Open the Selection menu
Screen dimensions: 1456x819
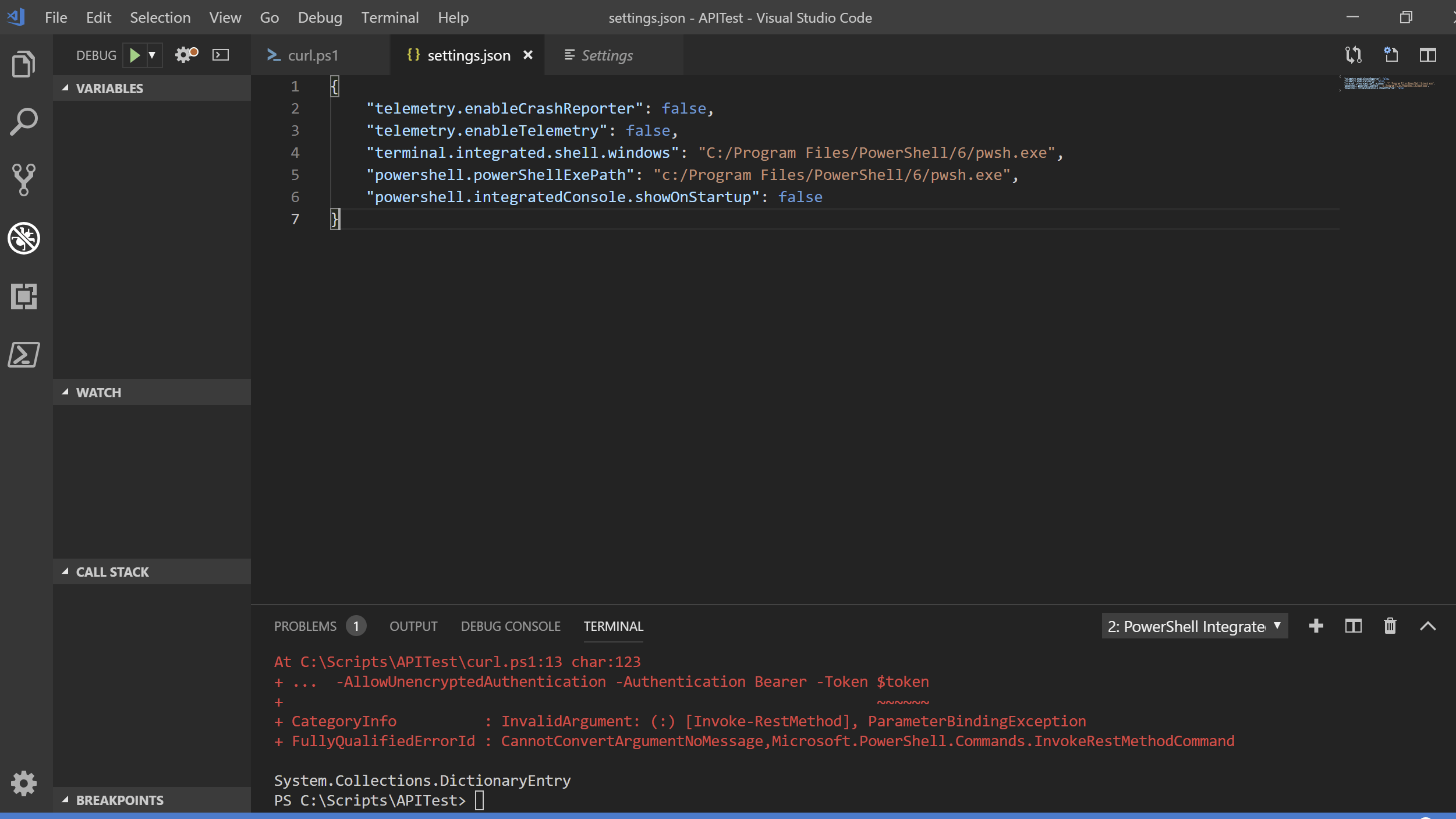click(160, 17)
